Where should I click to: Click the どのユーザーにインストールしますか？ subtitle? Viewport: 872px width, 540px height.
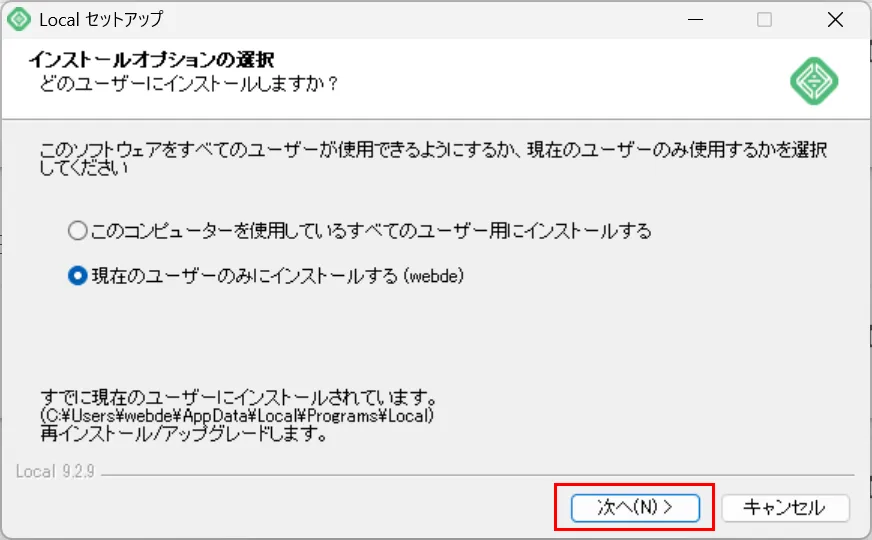click(188, 83)
